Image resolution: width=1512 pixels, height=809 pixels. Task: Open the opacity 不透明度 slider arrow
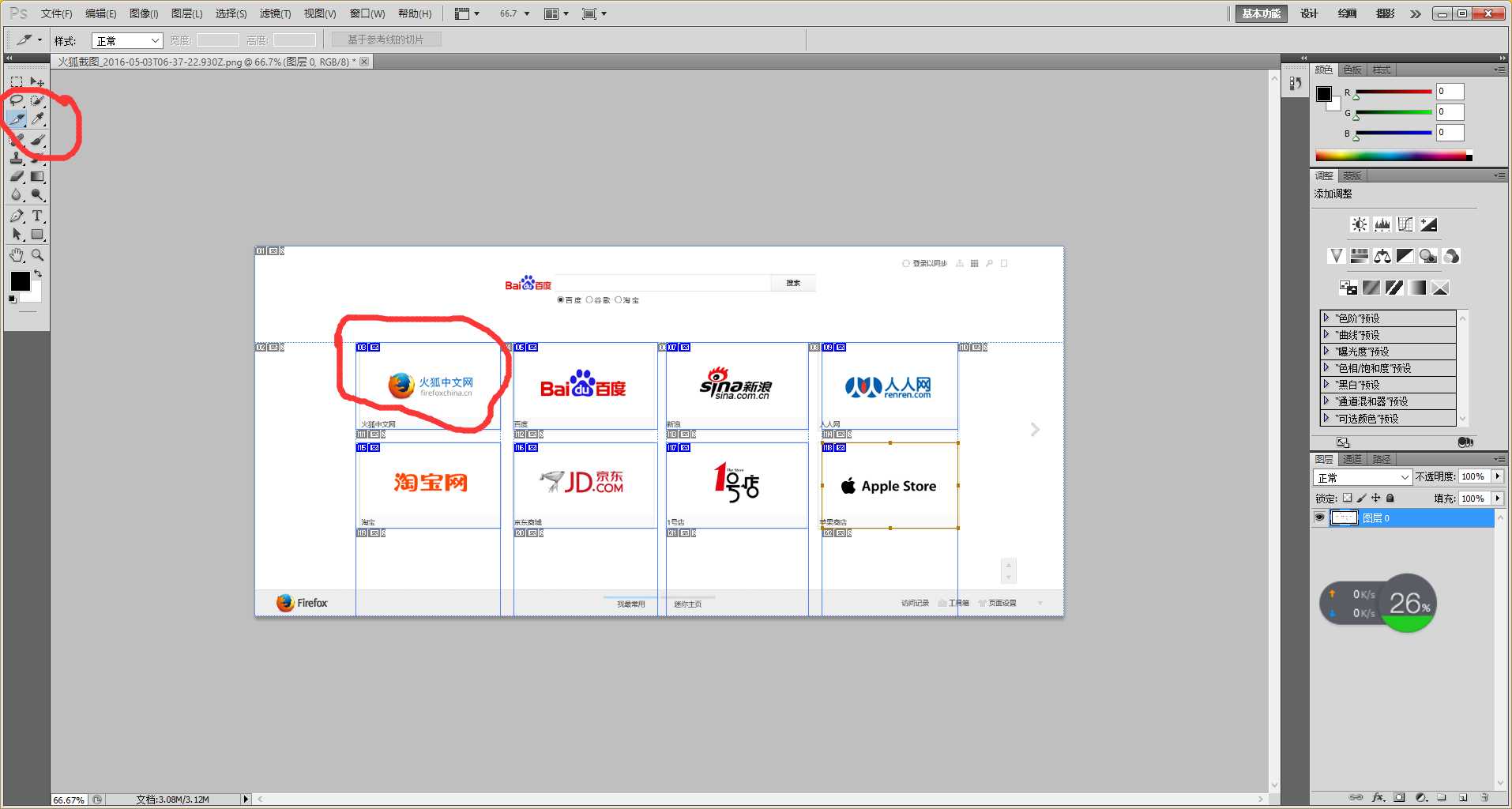[x=1498, y=476]
